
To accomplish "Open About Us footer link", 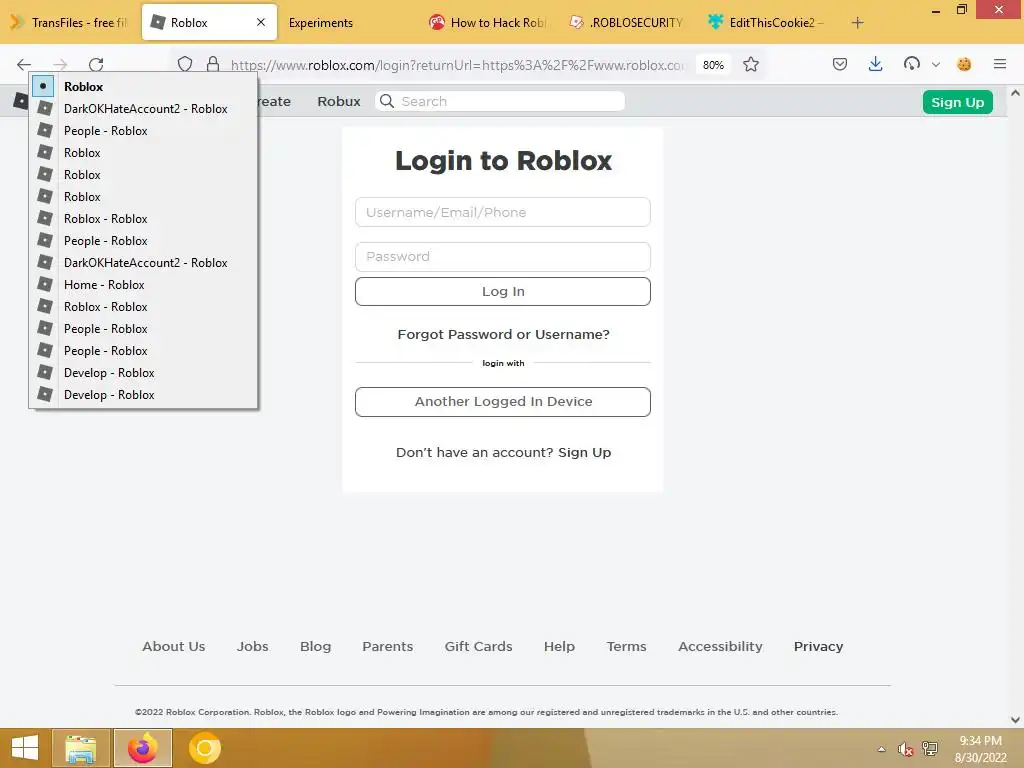I will (174, 647).
